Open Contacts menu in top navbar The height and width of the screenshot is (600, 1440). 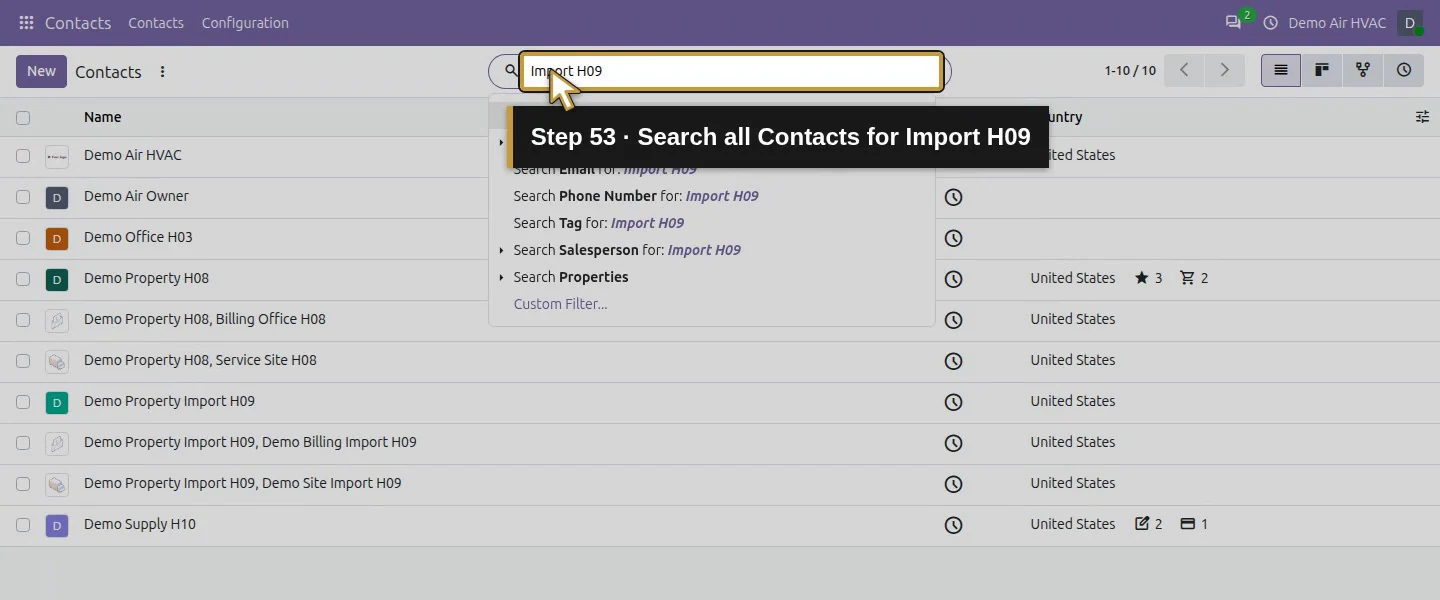[156, 22]
